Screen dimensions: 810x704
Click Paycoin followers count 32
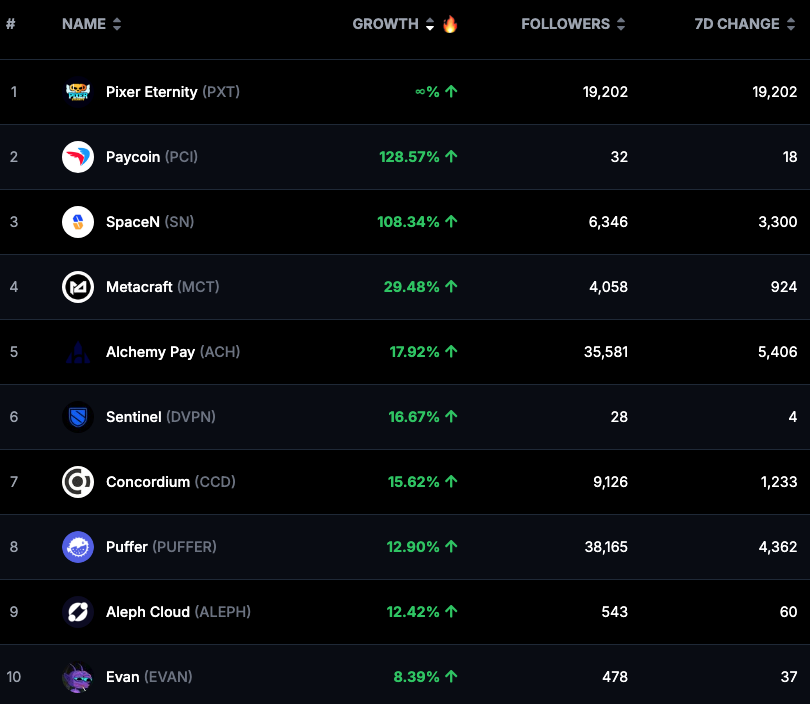coord(619,157)
